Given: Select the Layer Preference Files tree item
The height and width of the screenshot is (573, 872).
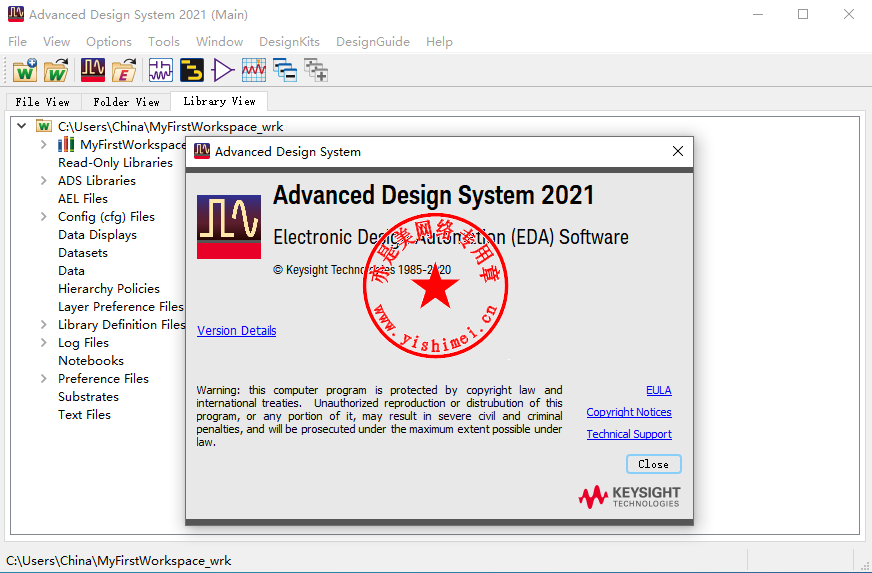Looking at the screenshot, I should click(x=121, y=307).
